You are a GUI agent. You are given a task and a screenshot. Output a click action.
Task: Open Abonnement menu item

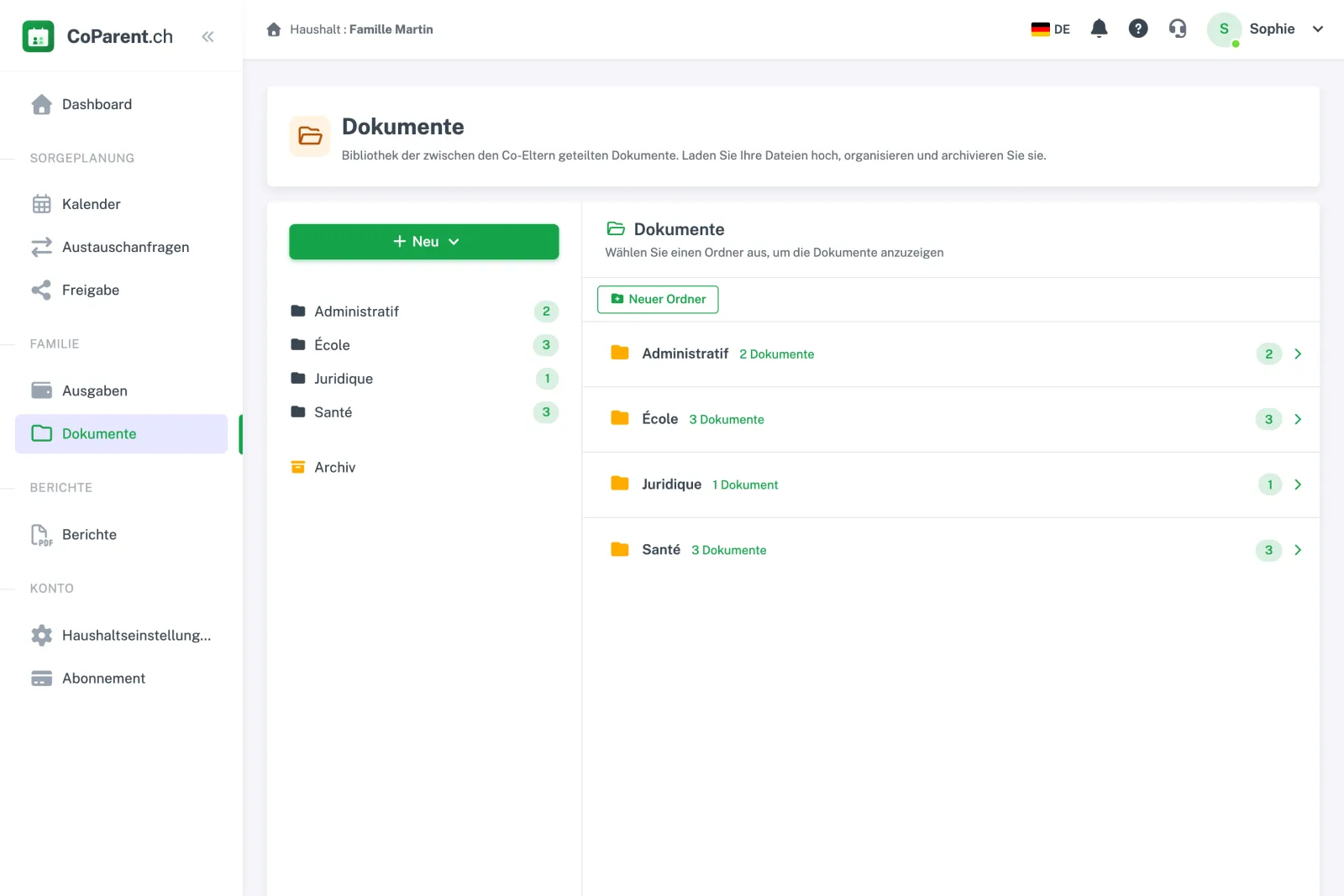121,679
